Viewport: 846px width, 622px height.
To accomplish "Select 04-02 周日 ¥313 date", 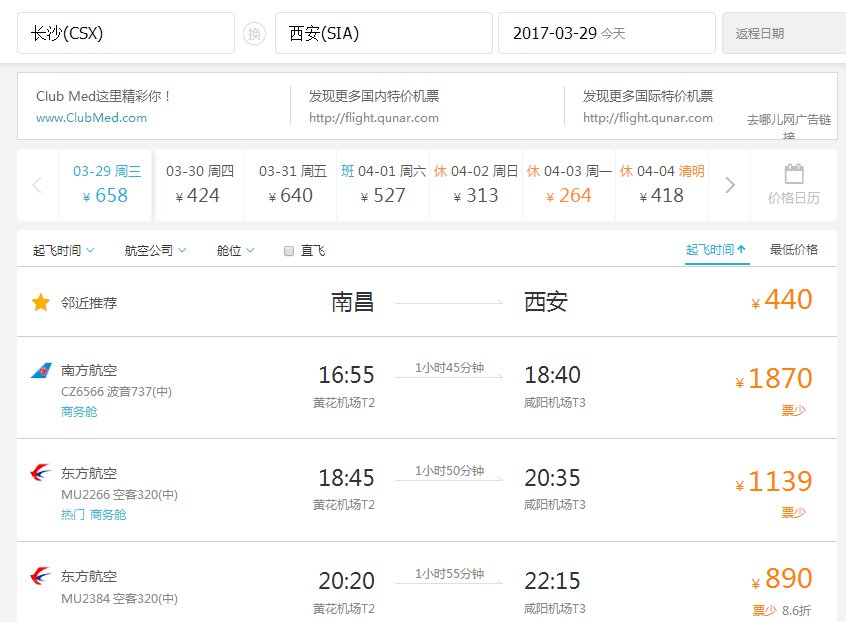I will pos(476,184).
